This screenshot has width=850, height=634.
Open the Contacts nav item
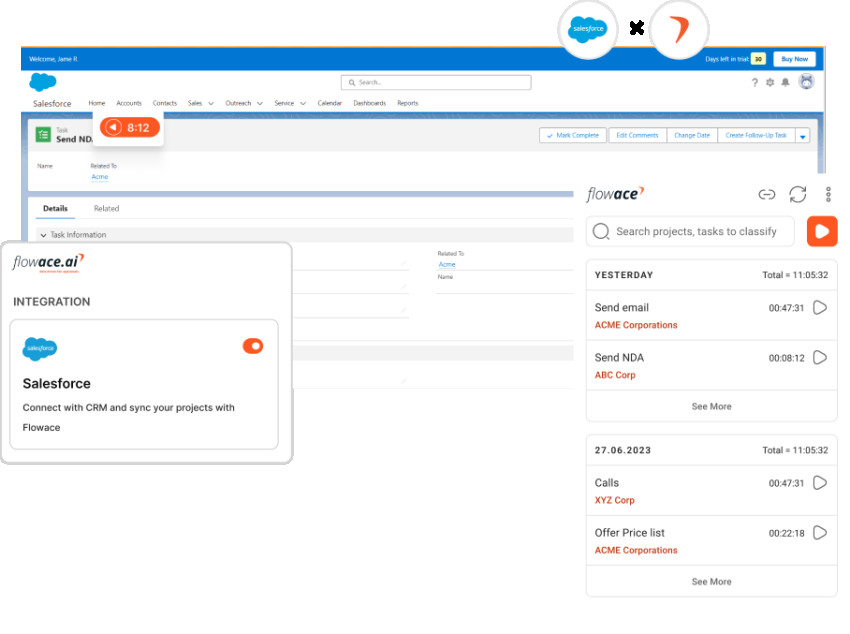165,103
